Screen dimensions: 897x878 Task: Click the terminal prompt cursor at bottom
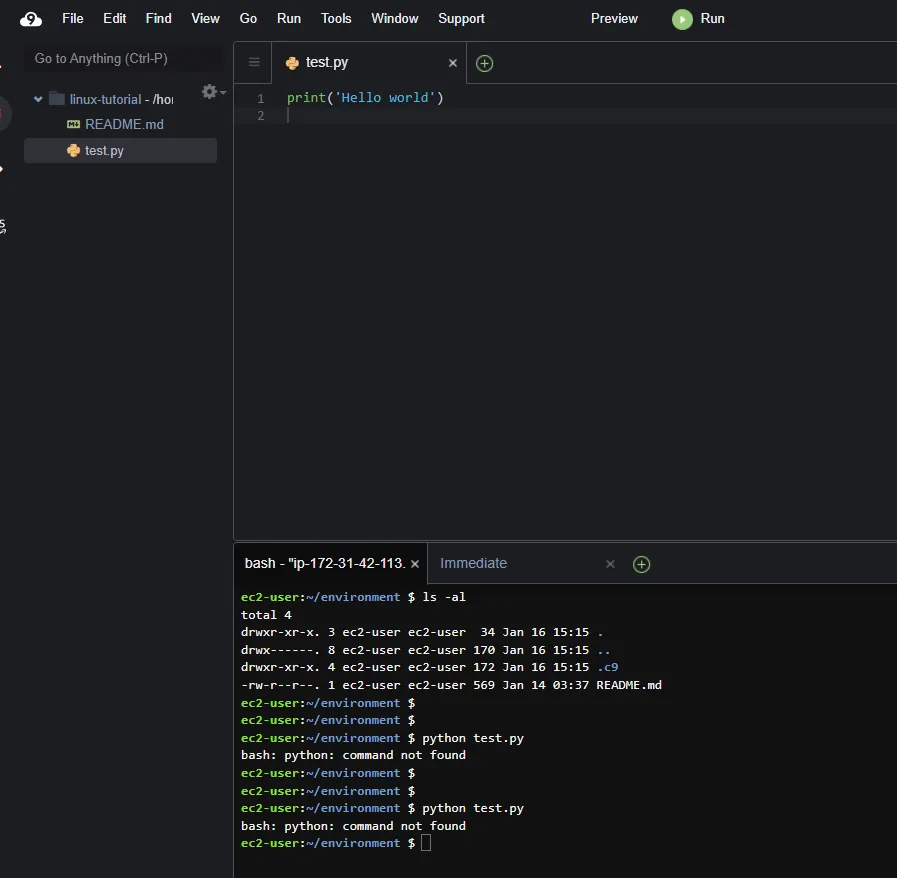click(426, 843)
